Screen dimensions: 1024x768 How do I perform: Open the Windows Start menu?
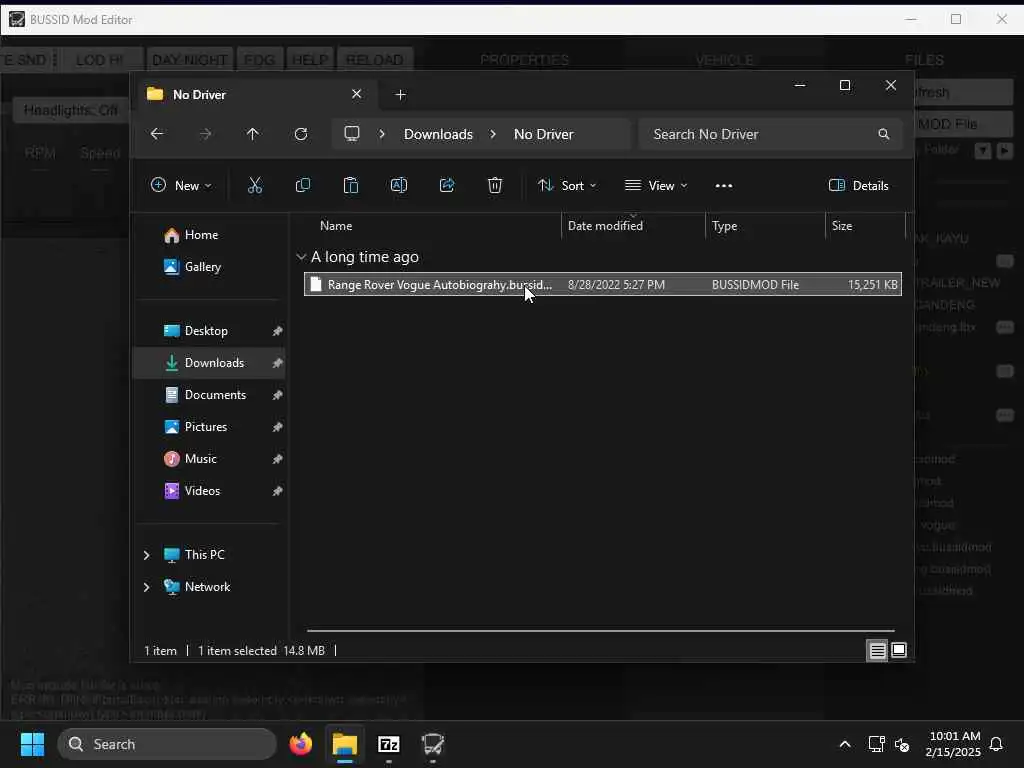(33, 744)
